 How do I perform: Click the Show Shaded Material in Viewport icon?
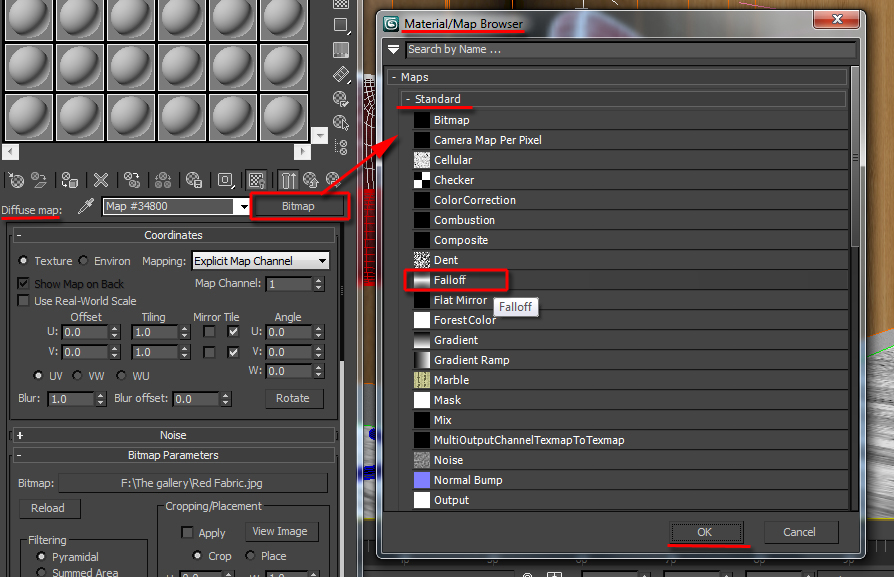[x=256, y=180]
